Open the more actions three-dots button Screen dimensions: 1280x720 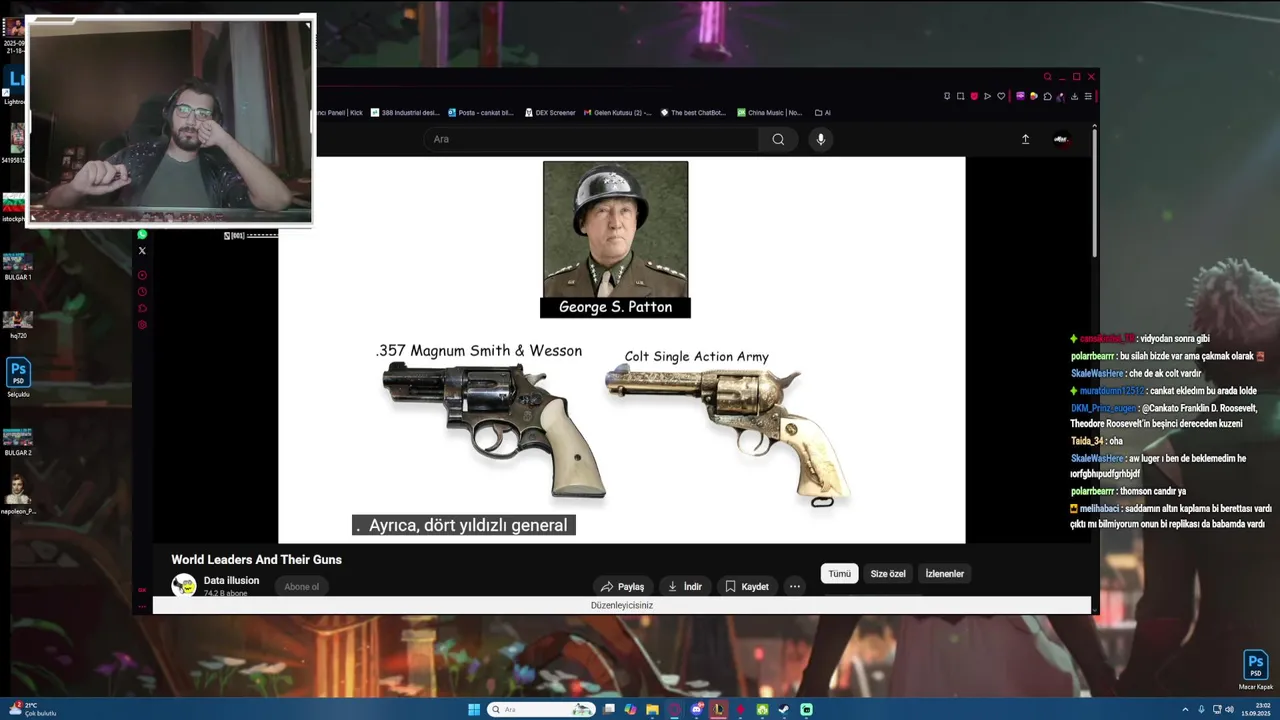click(x=795, y=586)
